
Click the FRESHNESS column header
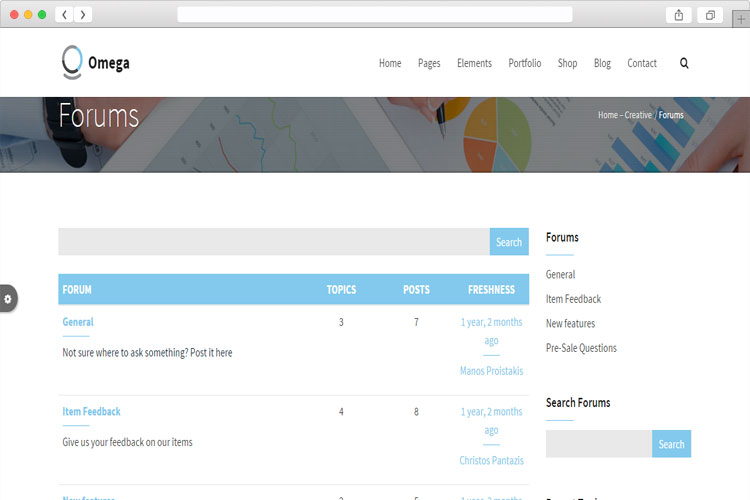[x=491, y=289]
